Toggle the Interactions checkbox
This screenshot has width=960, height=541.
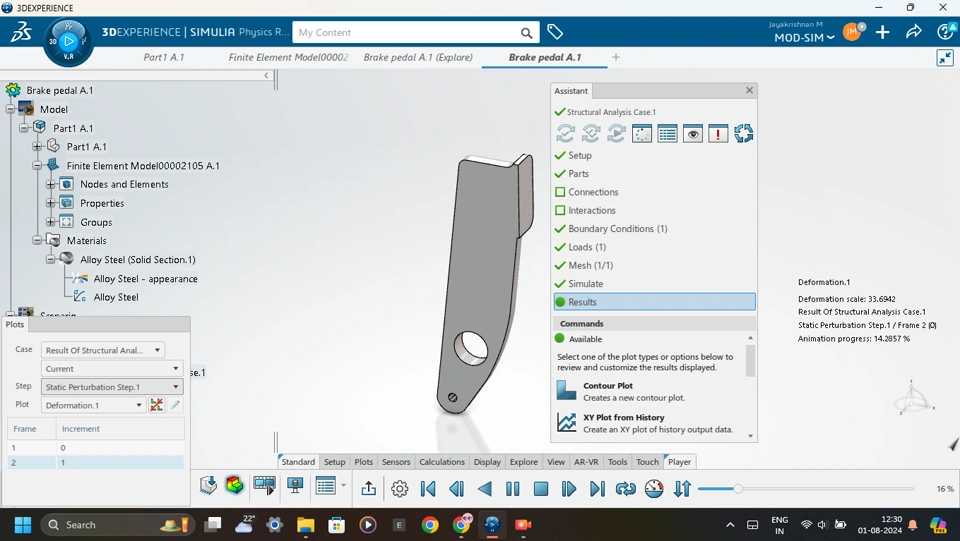pos(560,211)
